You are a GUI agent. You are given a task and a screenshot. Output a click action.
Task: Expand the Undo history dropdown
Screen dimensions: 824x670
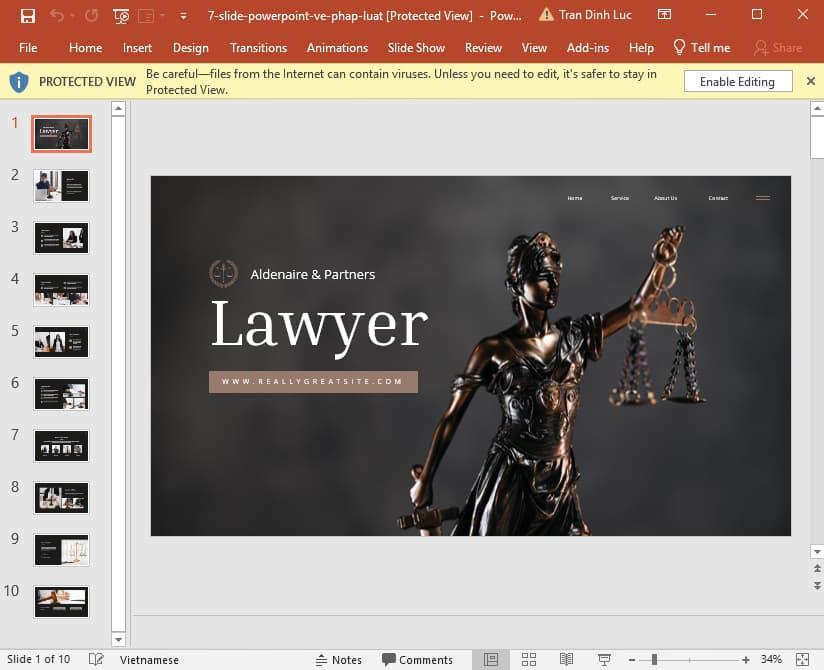click(72, 16)
